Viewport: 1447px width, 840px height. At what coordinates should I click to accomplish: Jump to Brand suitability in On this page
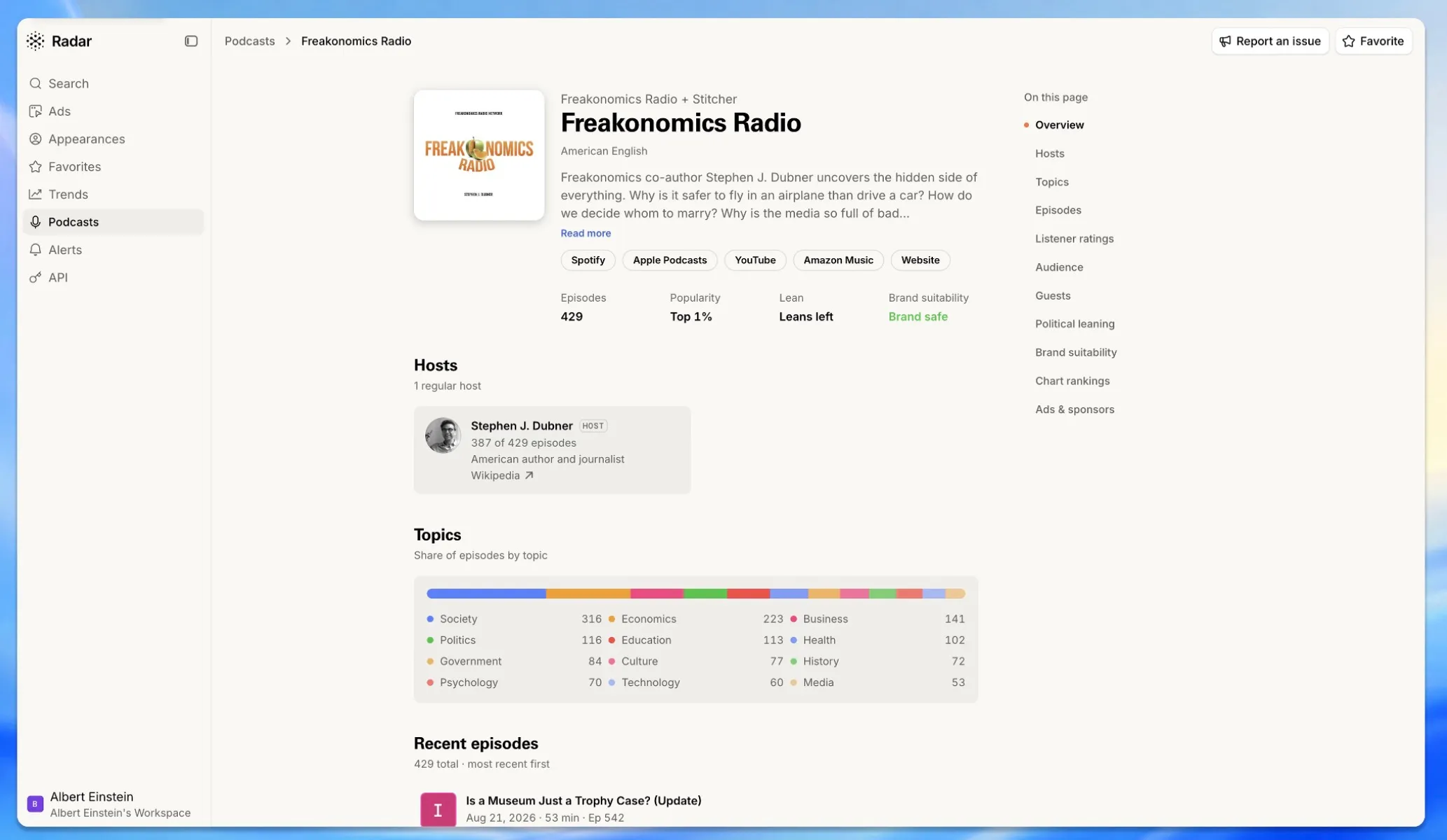click(x=1076, y=353)
